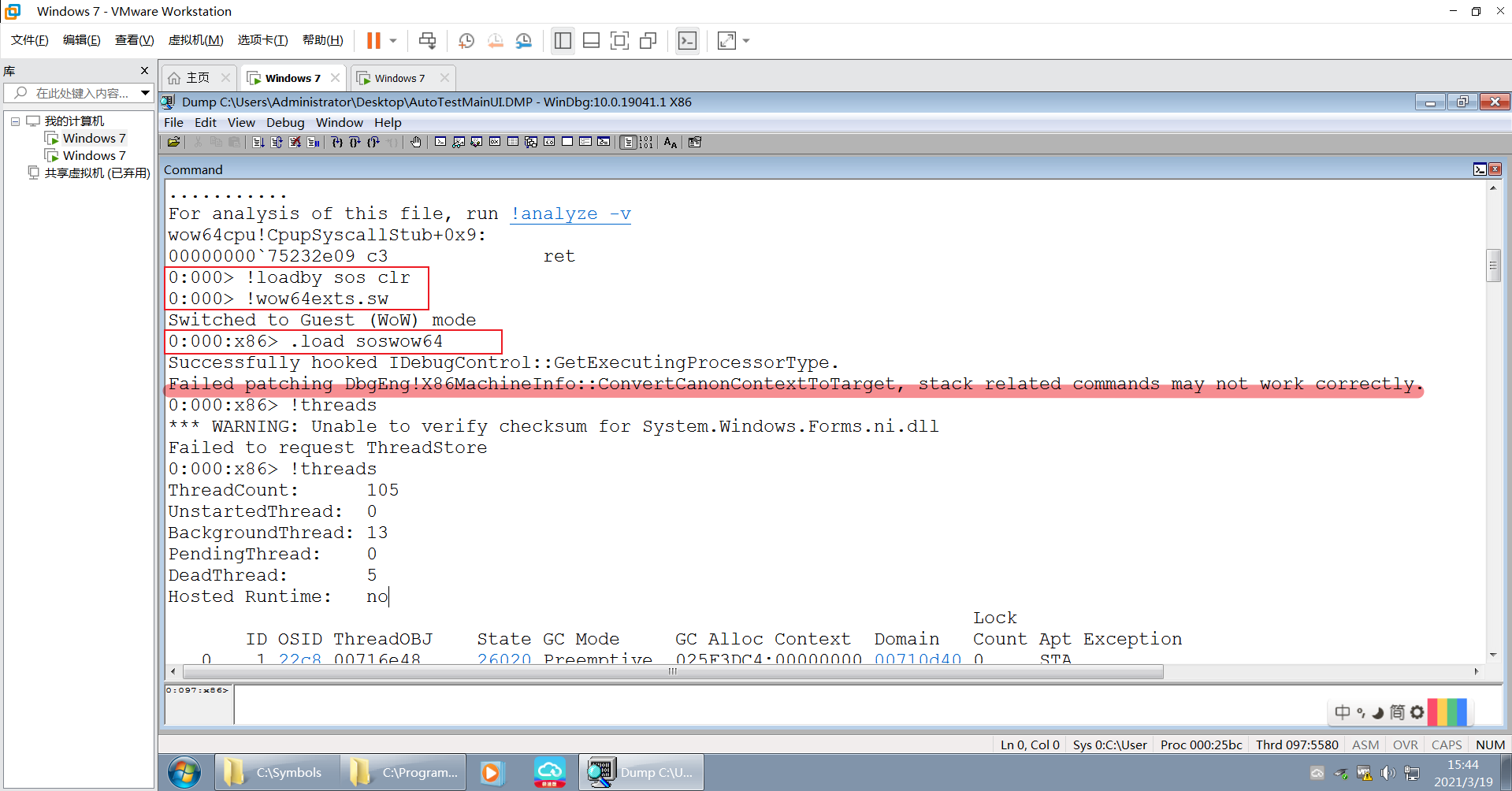This screenshot has width=1512, height=791.
Task: Open the Command window via toolbar icon
Action: pyautogui.click(x=440, y=143)
